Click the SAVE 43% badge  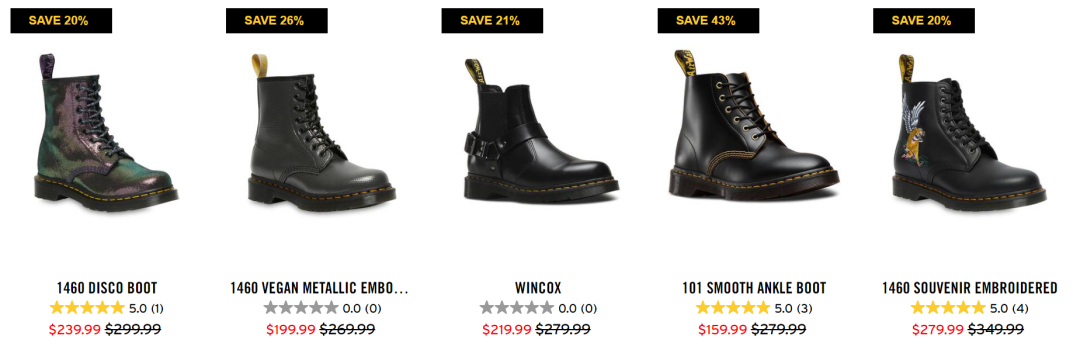[708, 21]
